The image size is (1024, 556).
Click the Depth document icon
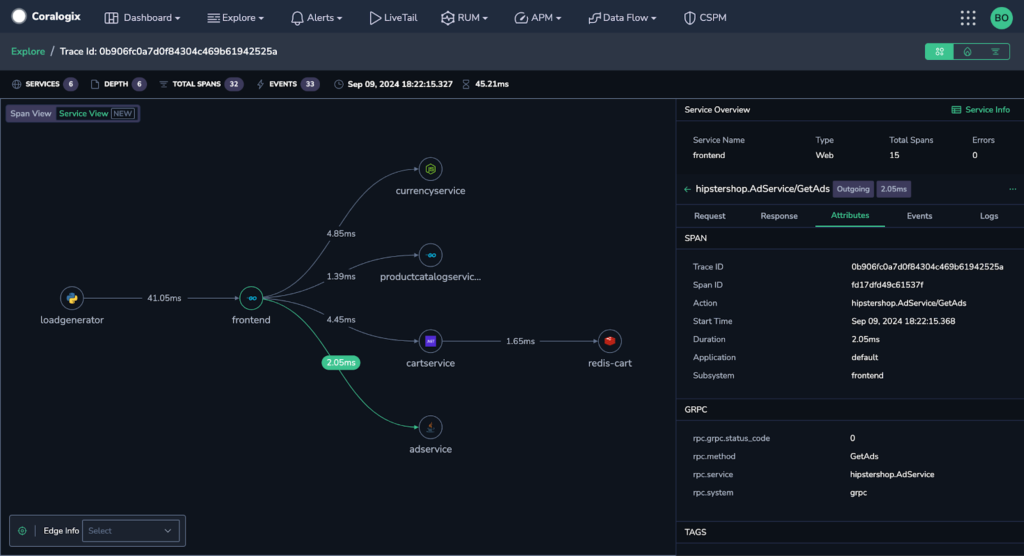[x=95, y=84]
